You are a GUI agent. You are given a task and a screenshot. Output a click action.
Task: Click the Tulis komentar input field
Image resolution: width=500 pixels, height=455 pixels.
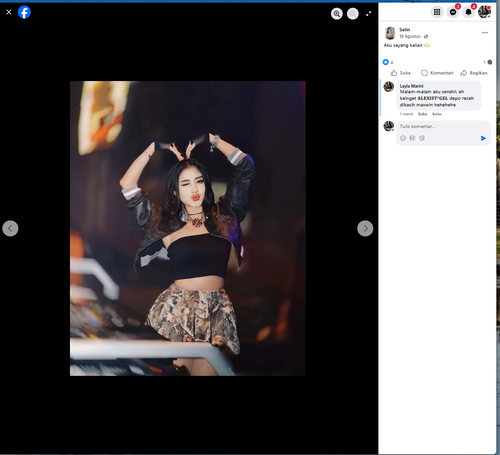[x=443, y=127]
